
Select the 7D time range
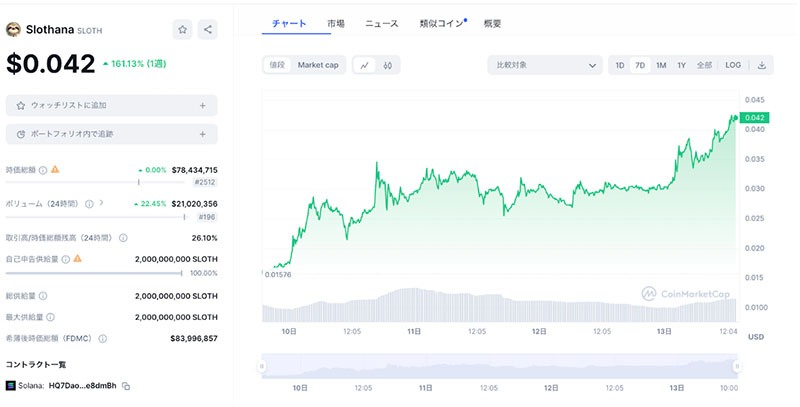click(x=640, y=65)
